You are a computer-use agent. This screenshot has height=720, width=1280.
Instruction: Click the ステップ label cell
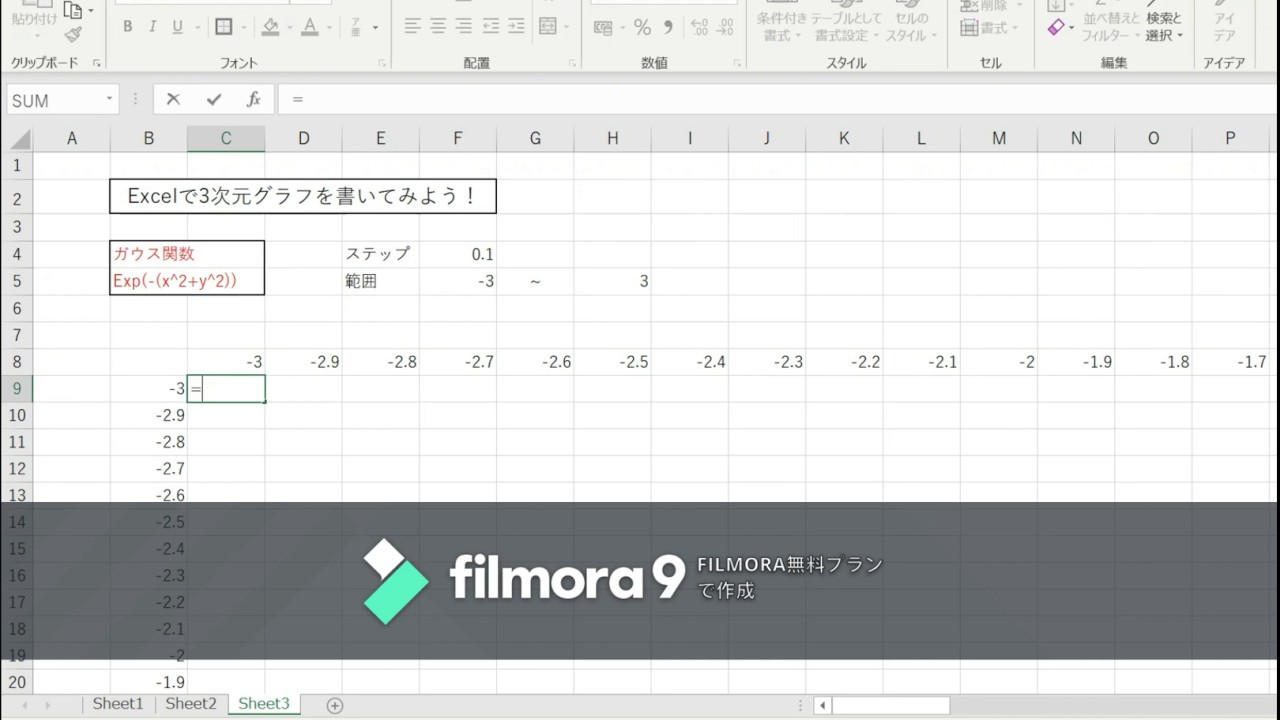pyautogui.click(x=381, y=254)
